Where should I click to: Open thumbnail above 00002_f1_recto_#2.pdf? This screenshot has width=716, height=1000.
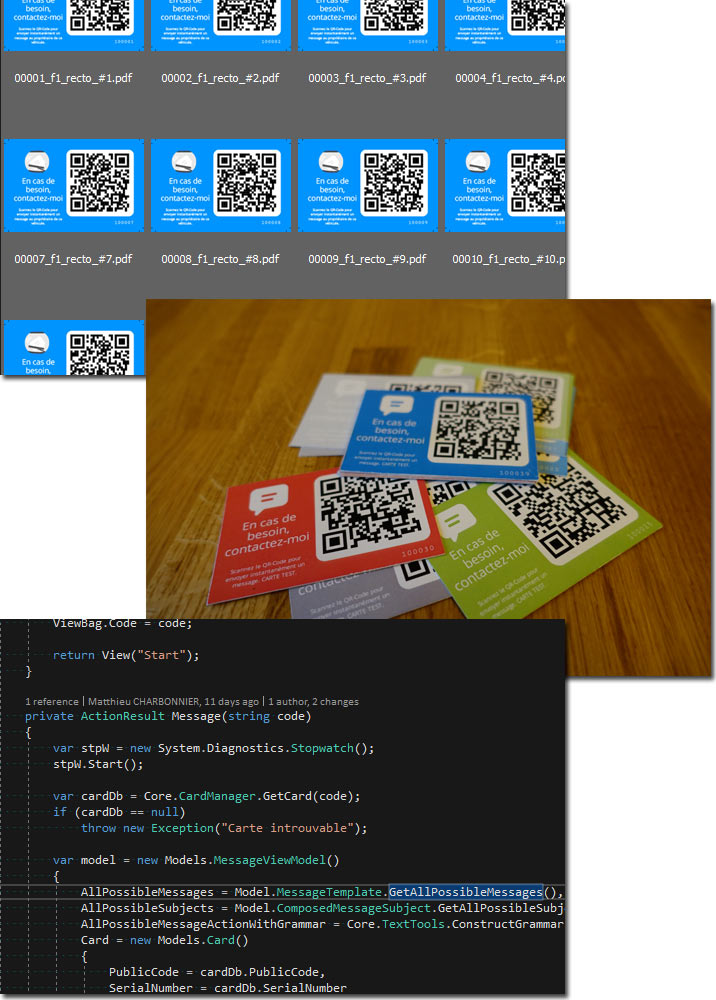pyautogui.click(x=221, y=25)
